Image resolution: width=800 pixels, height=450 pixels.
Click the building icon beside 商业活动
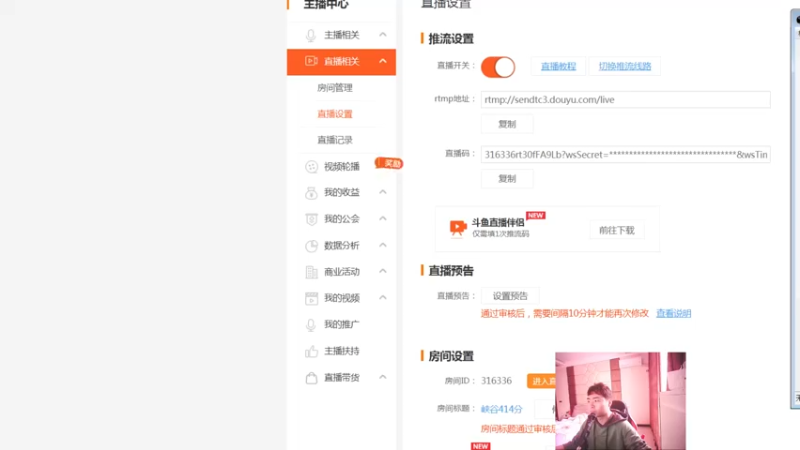311,272
